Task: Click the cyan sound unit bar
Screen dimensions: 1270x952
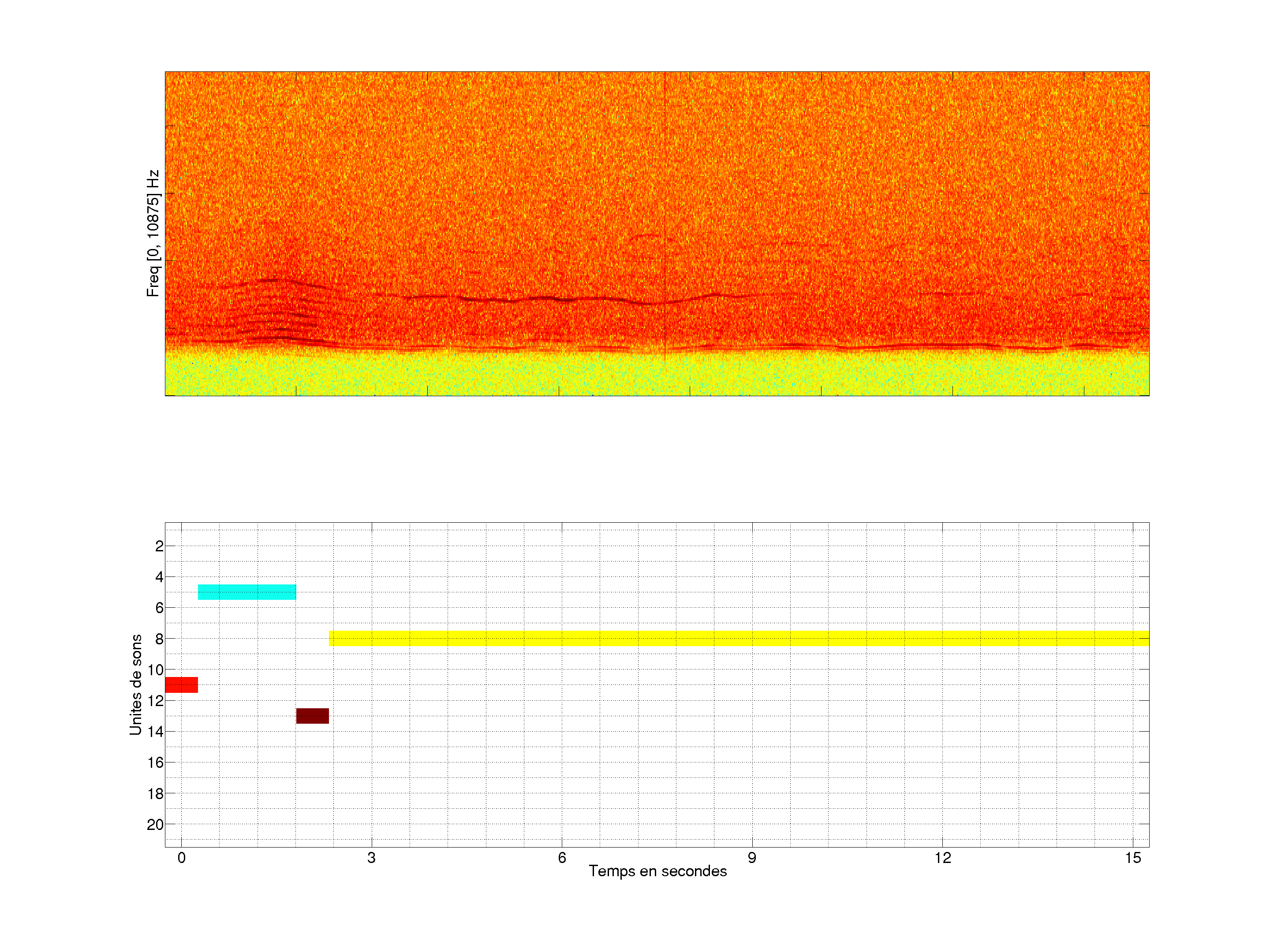Action: pyautogui.click(x=247, y=591)
